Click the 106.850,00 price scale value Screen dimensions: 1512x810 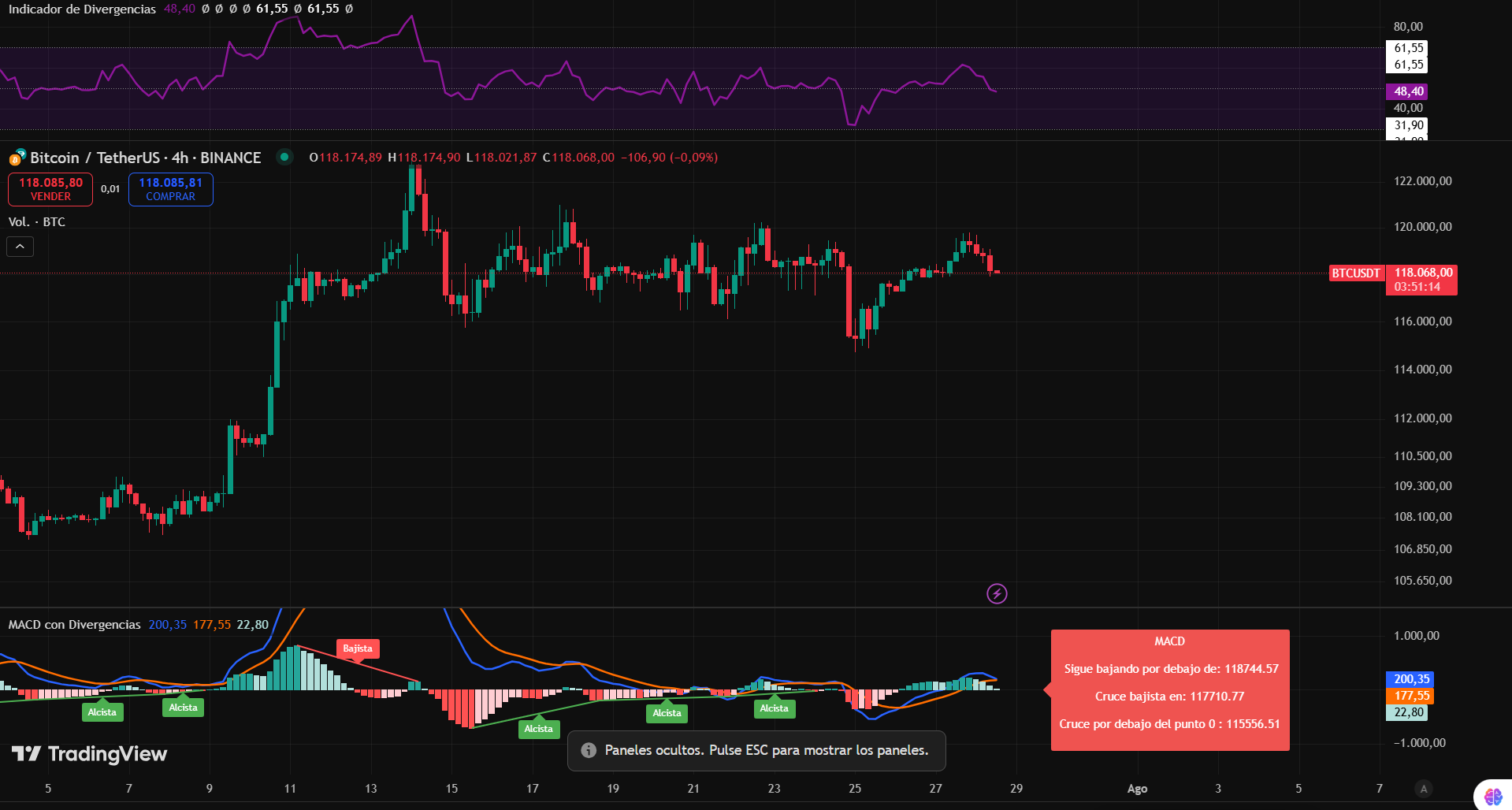[x=1422, y=549]
